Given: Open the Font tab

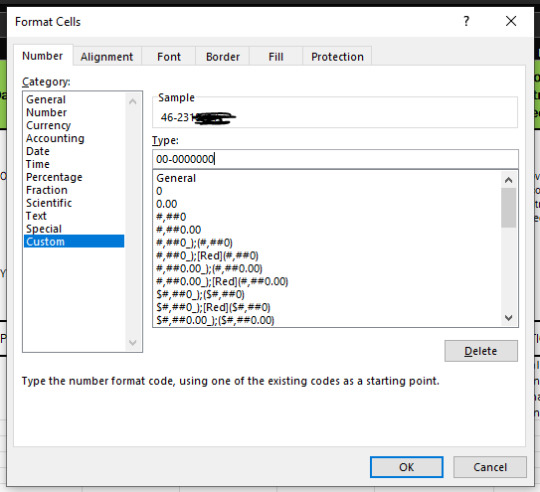Looking at the screenshot, I should pyautogui.click(x=169, y=56).
